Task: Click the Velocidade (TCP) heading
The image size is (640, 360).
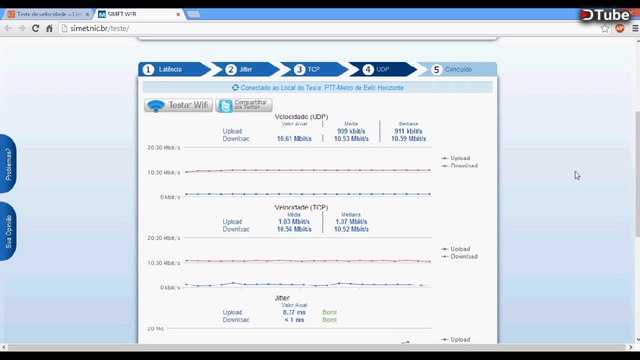Action: pyautogui.click(x=301, y=207)
